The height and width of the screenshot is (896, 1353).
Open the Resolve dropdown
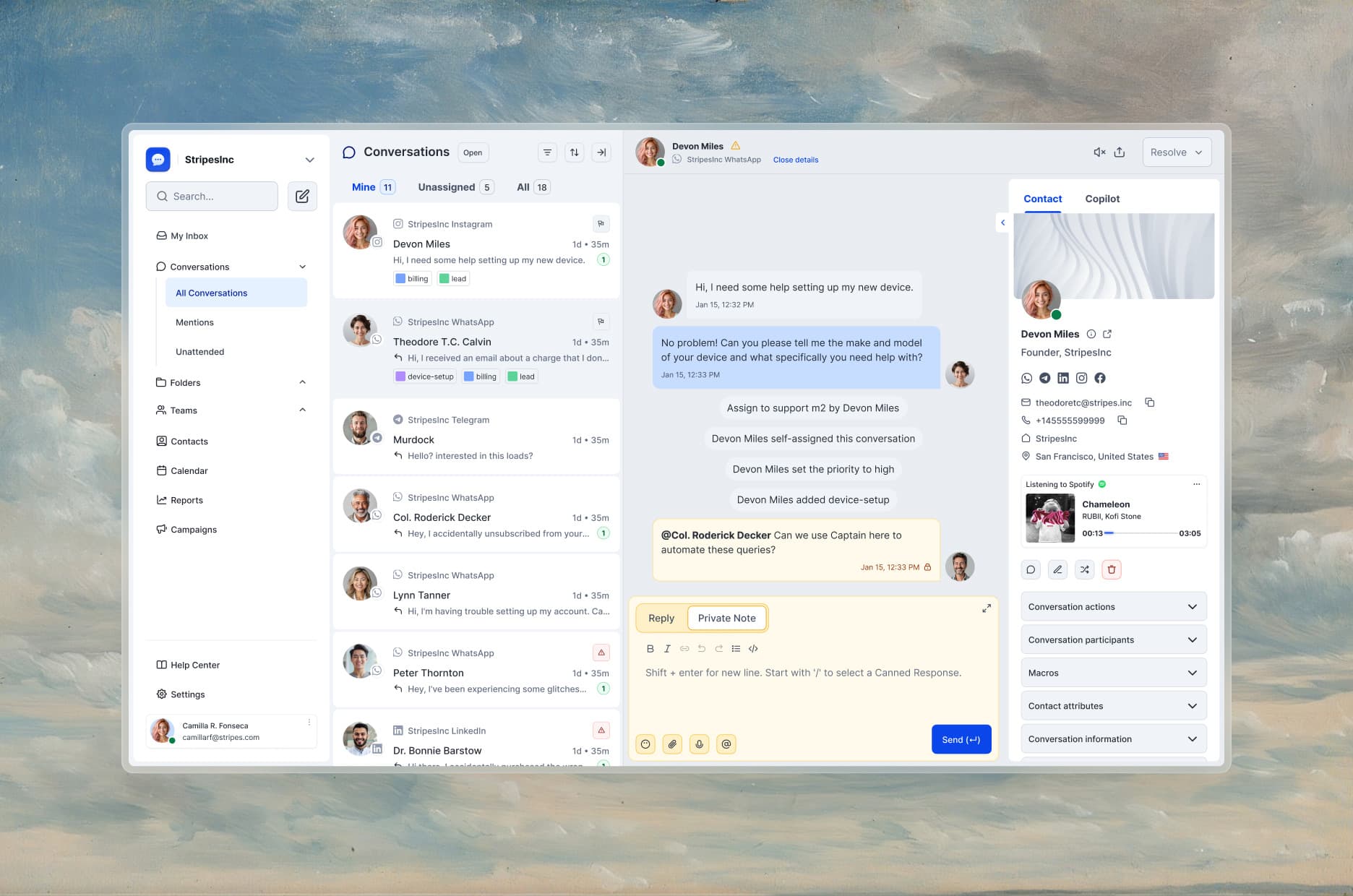tap(1177, 152)
